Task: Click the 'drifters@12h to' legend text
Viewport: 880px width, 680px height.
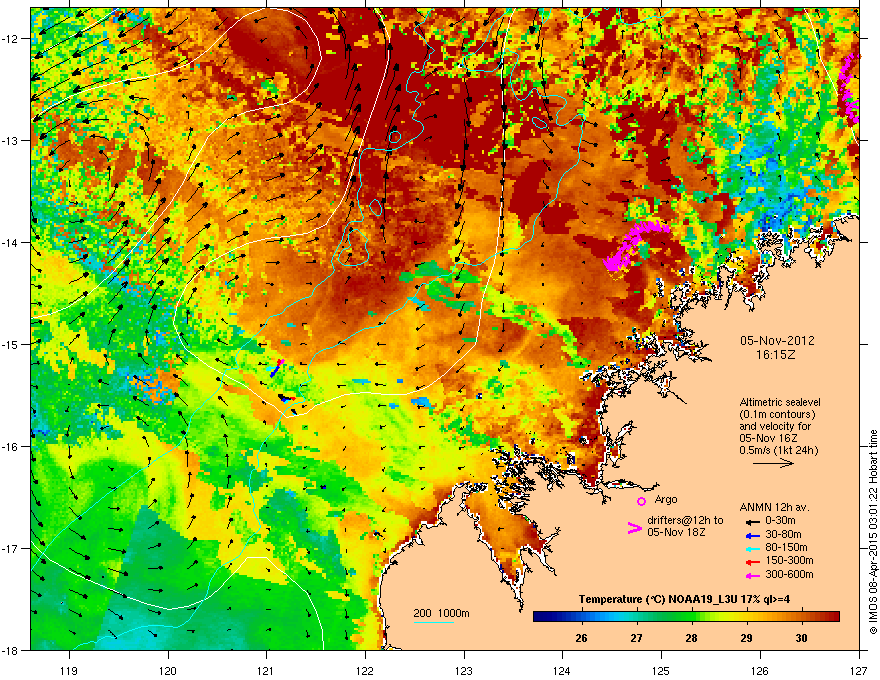Action: pos(685,521)
